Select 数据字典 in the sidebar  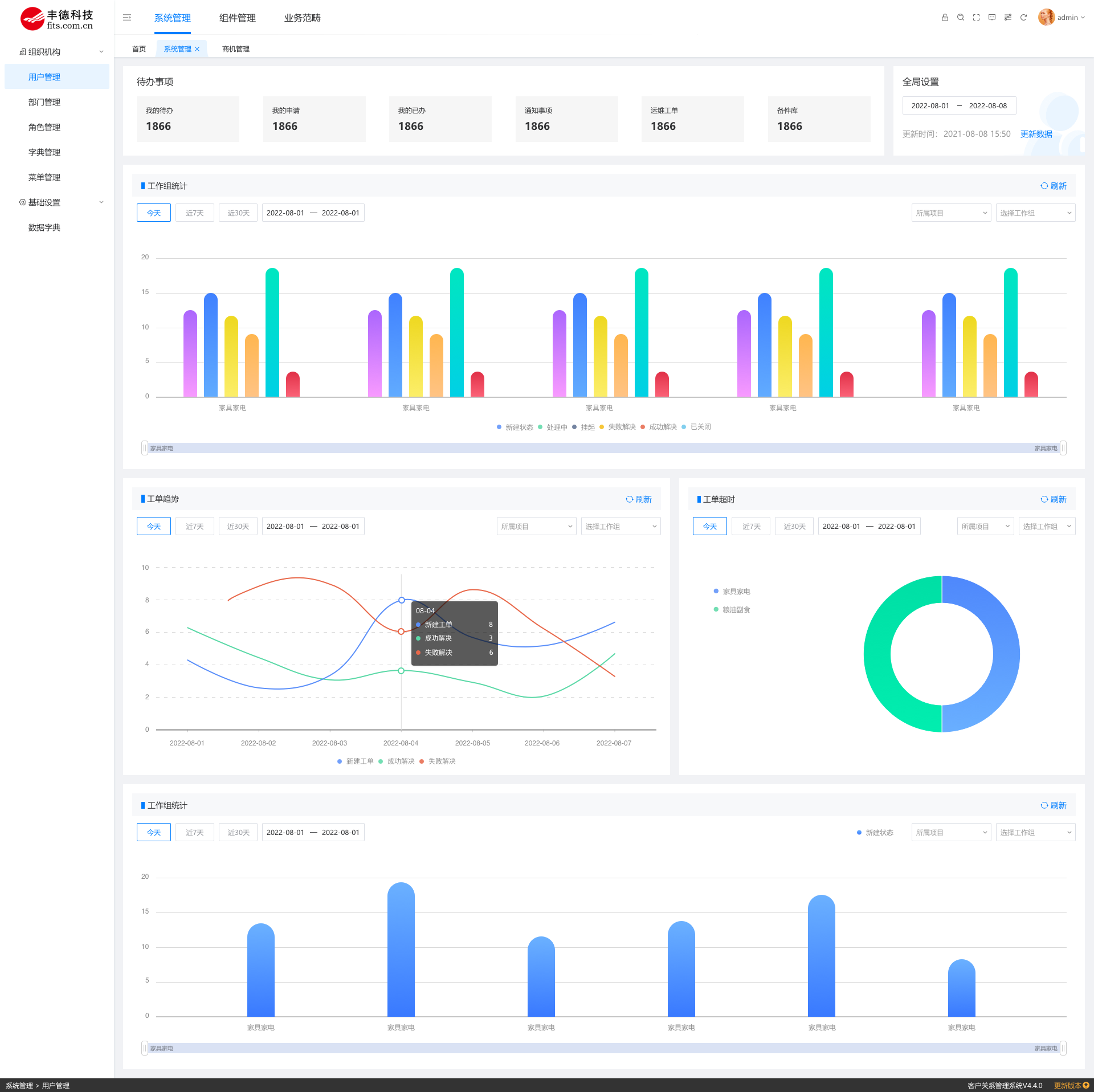coord(57,227)
